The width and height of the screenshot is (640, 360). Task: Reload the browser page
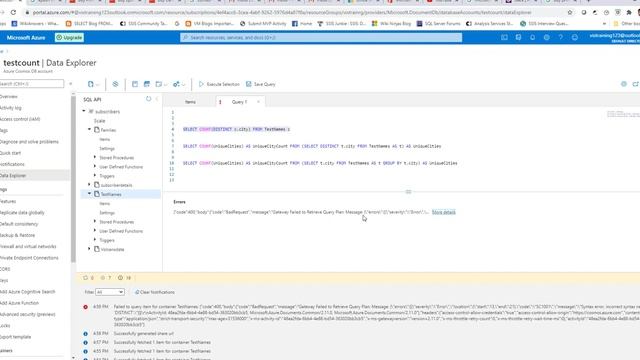pos(13,13)
